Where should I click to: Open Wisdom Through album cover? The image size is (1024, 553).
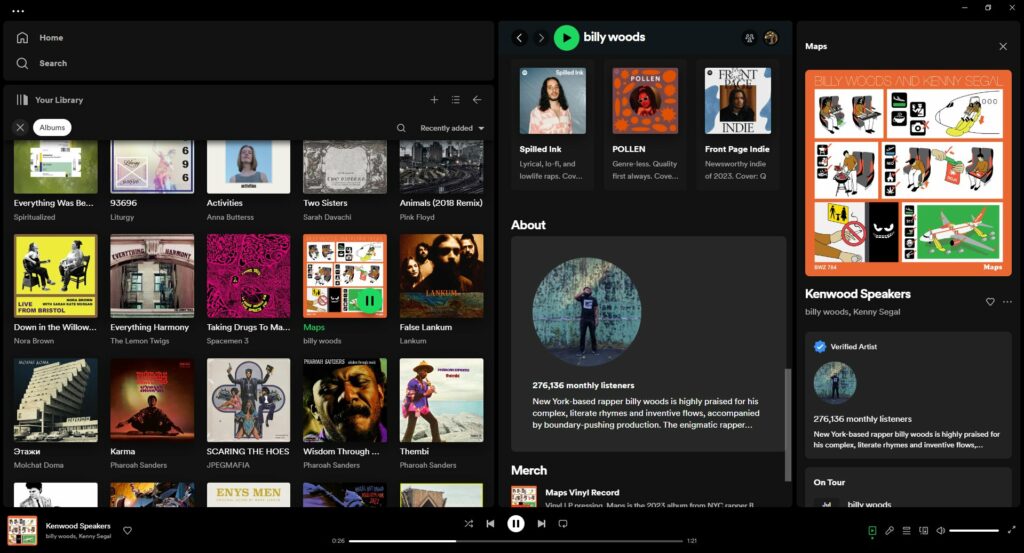pos(345,400)
